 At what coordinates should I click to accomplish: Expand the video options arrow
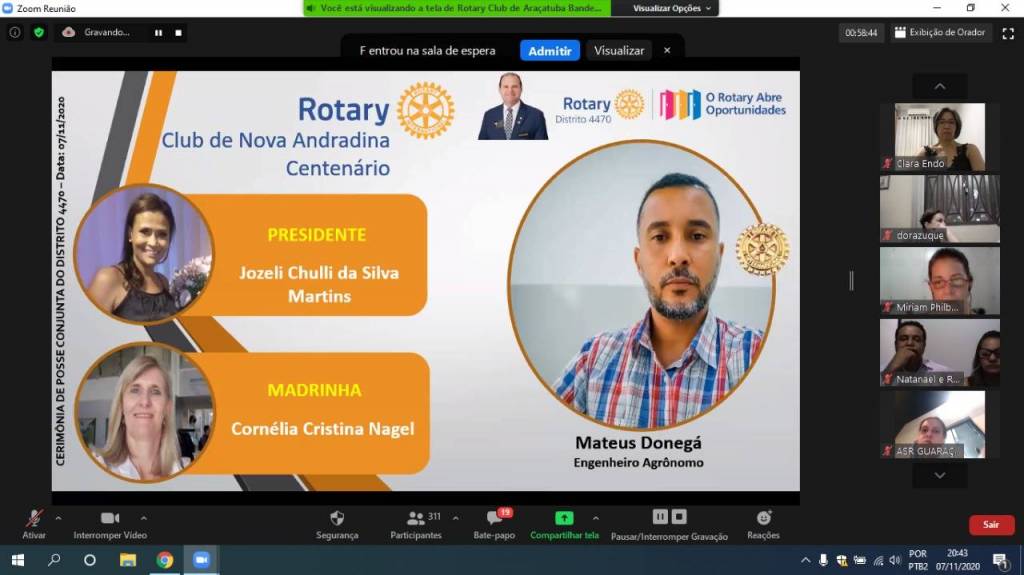pos(143,518)
